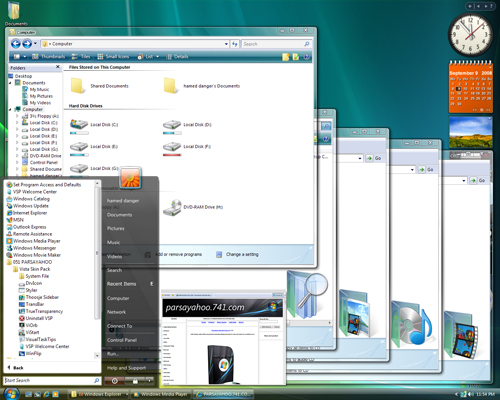Open Set Program Access and Defaults
This screenshot has width=500, height=400.
click(x=44, y=185)
